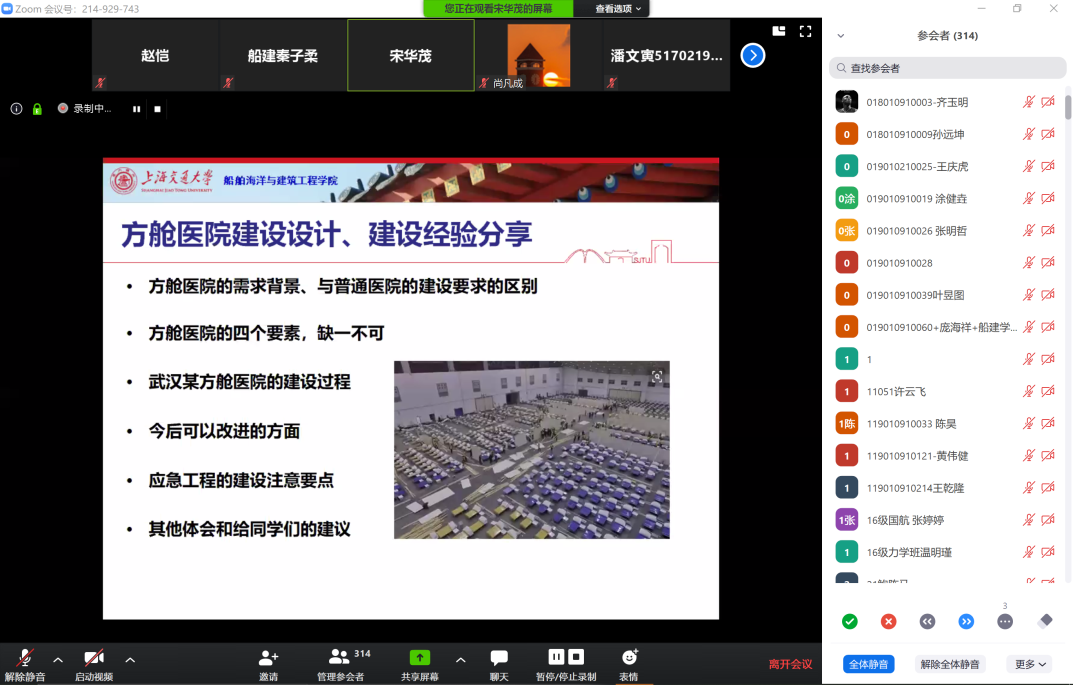Pause recording with the 暂停/停止录制 control

point(557,657)
